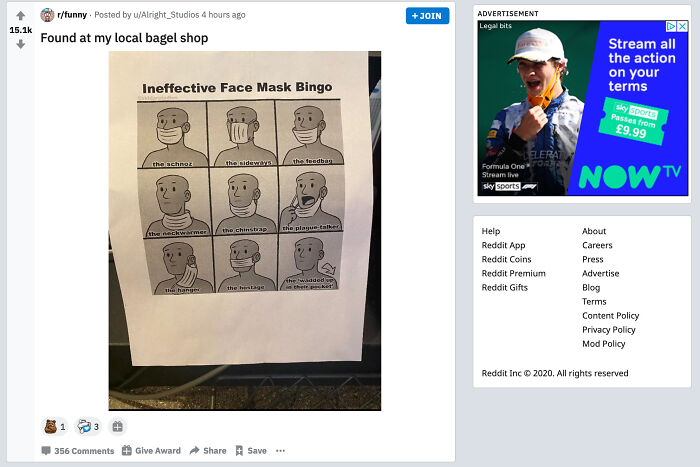Upvote the bagel shop post
This screenshot has width=700, height=467.
(x=21, y=16)
